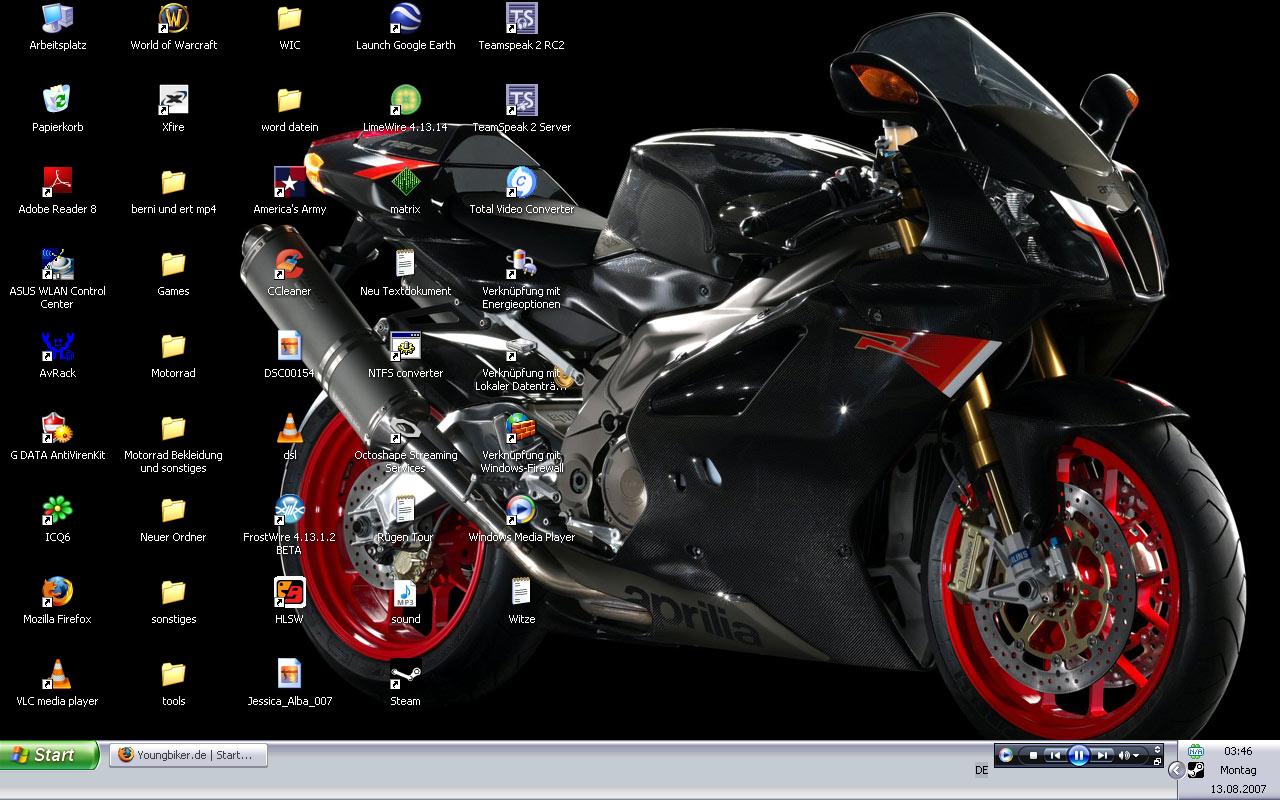Screen dimensions: 1280x800
Task: Click the Windows Media Player toolbar logo
Action: pyautogui.click(x=1006, y=755)
